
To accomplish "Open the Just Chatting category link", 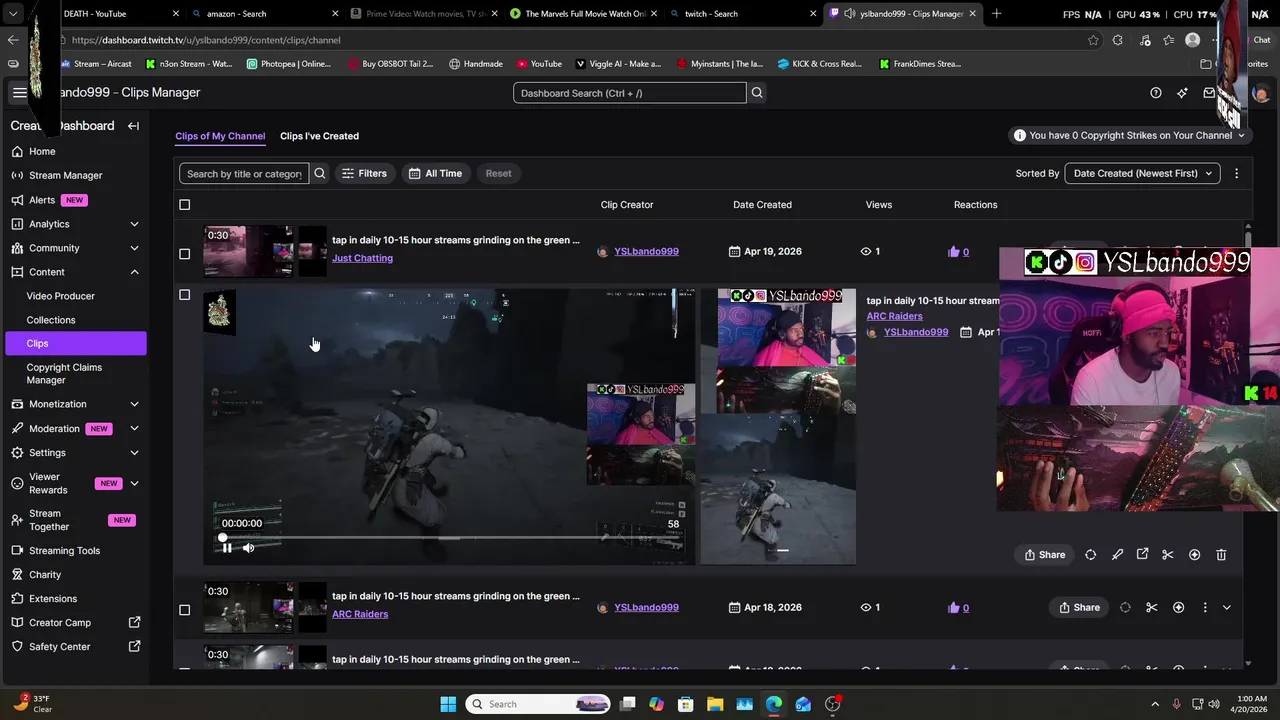I will (362, 258).
